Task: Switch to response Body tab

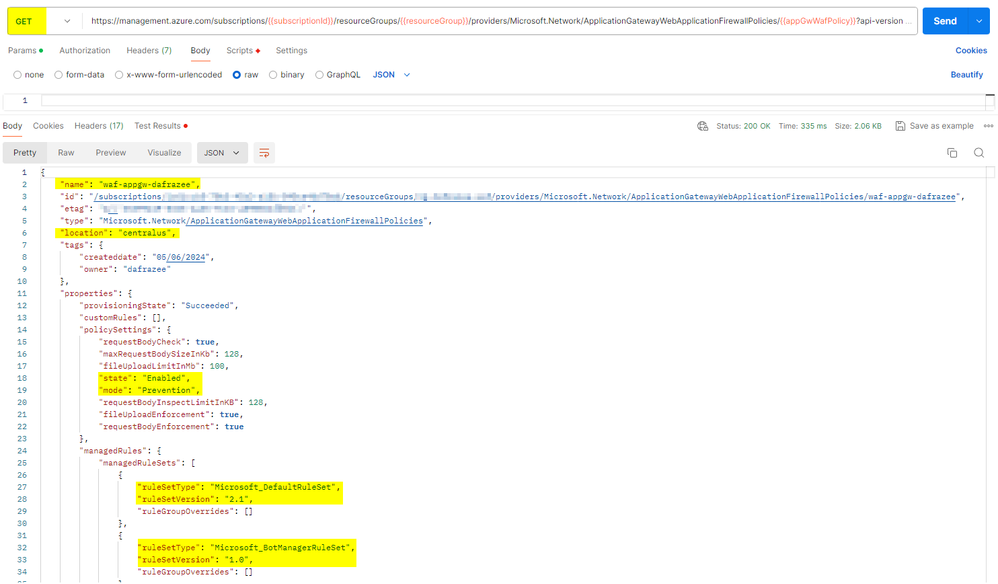Action: (12, 126)
